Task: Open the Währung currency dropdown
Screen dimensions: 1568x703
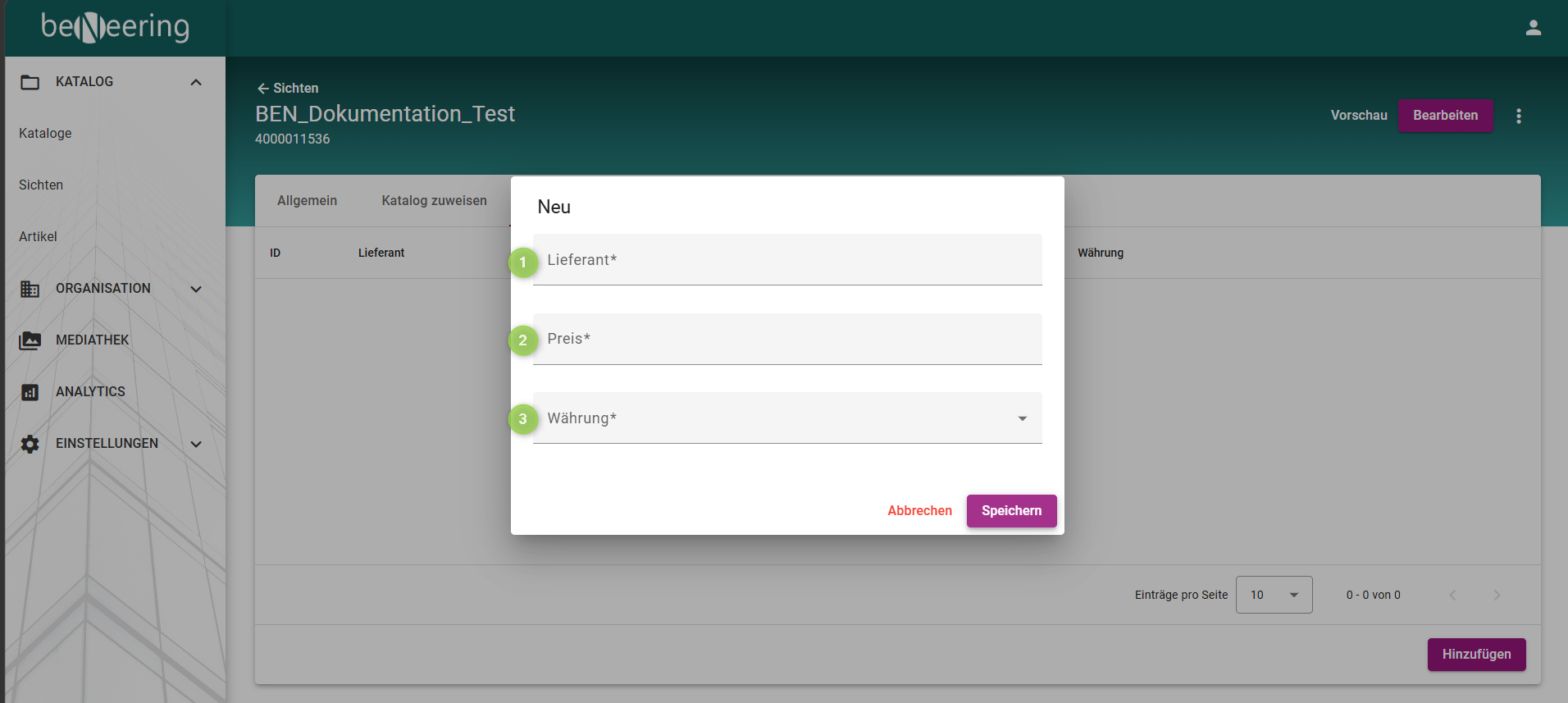Action: [787, 418]
